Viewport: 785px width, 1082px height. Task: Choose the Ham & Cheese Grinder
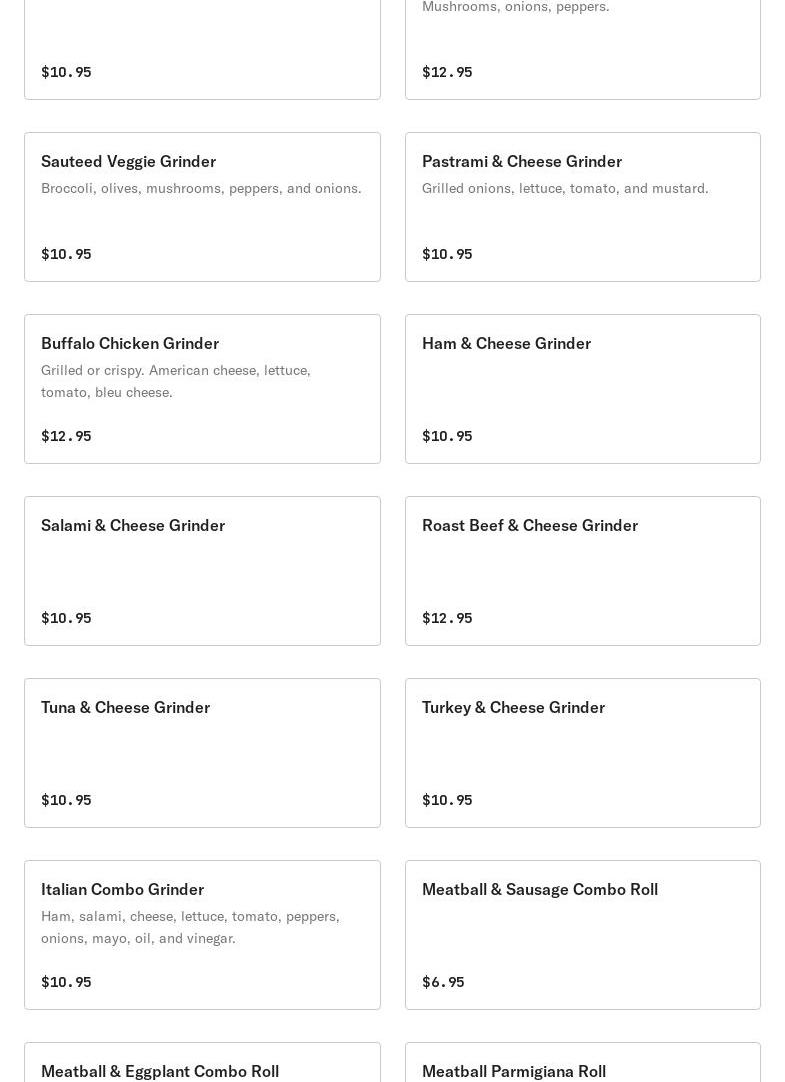506,343
